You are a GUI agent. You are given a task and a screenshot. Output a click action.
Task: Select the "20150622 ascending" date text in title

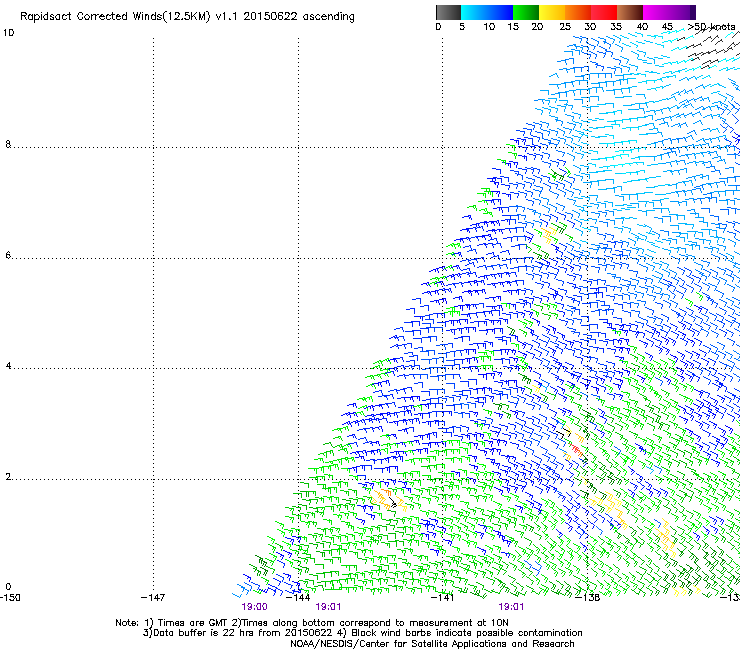299,17
